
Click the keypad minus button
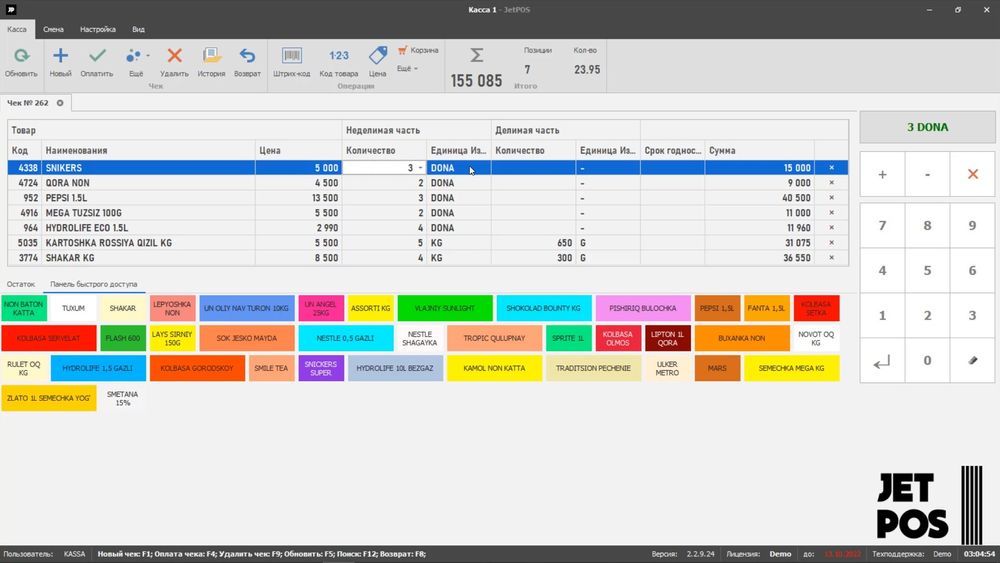tap(927, 174)
